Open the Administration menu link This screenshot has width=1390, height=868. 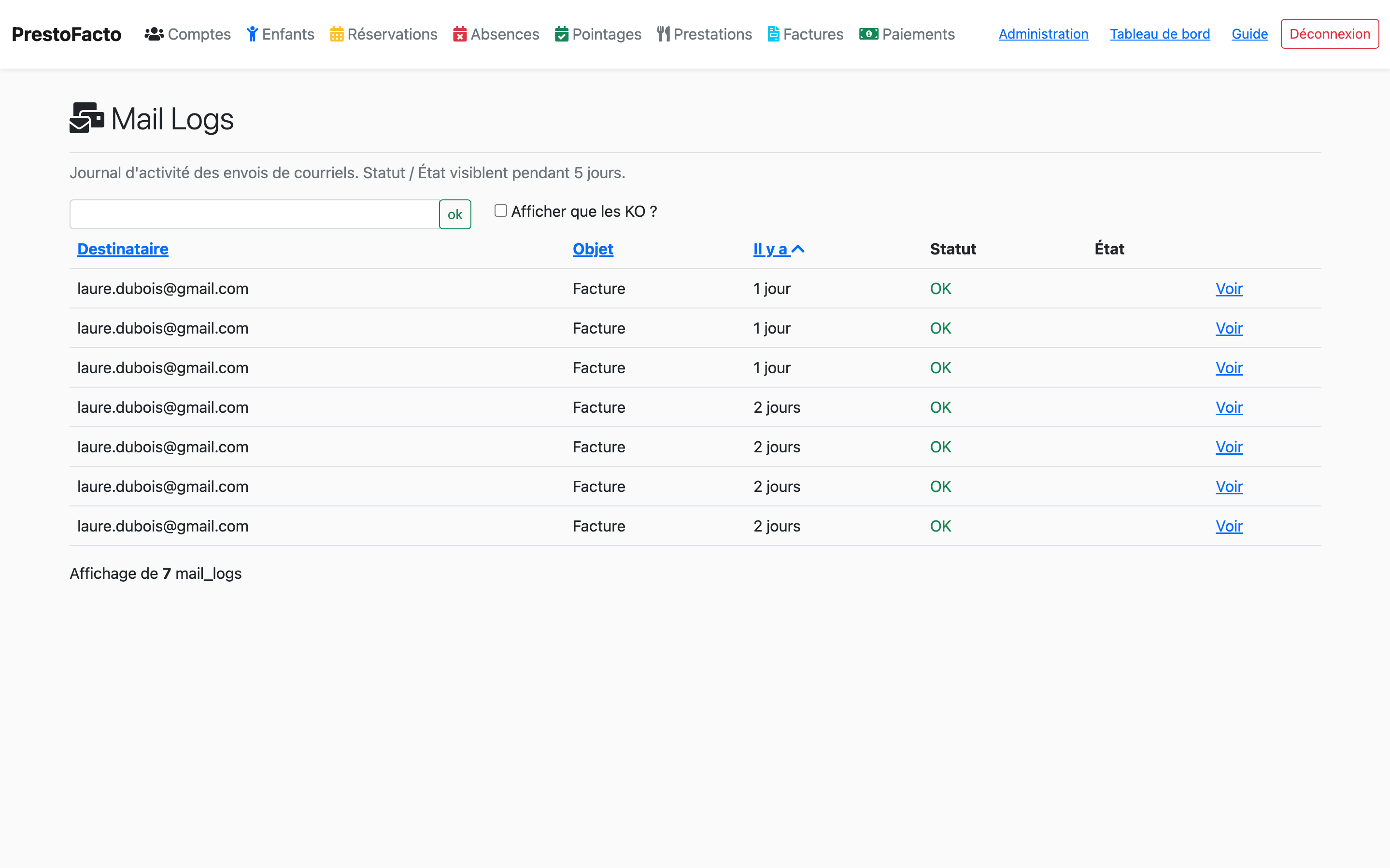[x=1043, y=34]
